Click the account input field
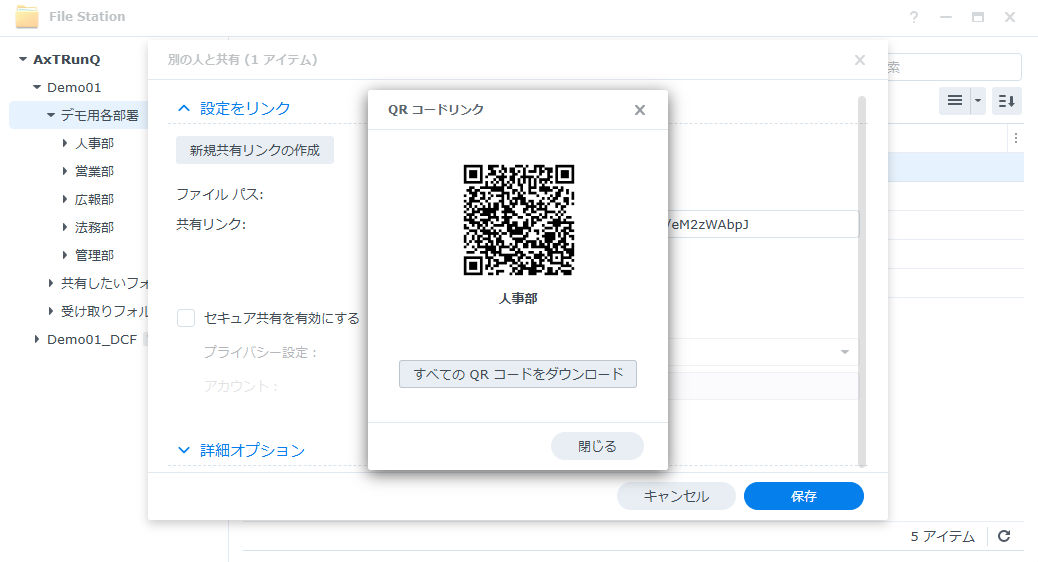Viewport: 1038px width, 562px height. tap(763, 386)
